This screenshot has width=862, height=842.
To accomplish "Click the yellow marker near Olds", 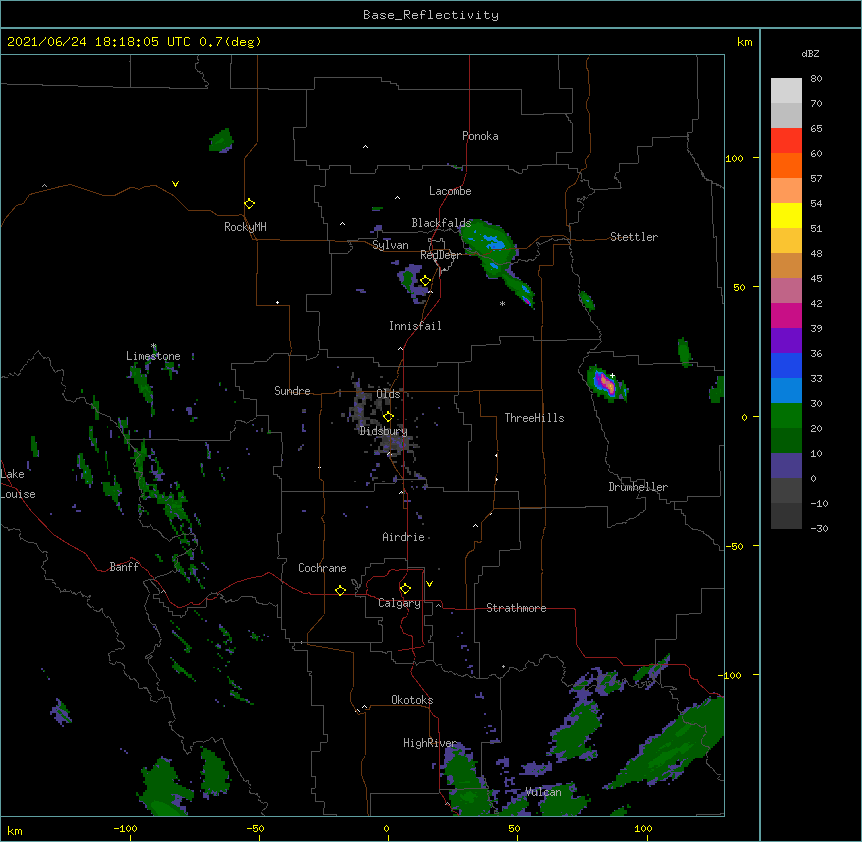I will (388, 416).
